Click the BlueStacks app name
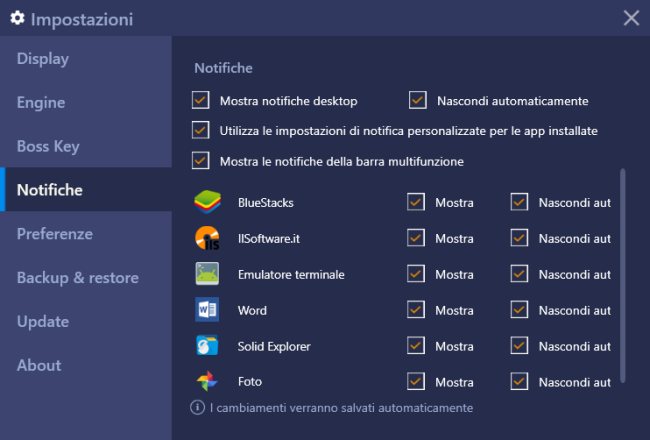 pos(266,202)
